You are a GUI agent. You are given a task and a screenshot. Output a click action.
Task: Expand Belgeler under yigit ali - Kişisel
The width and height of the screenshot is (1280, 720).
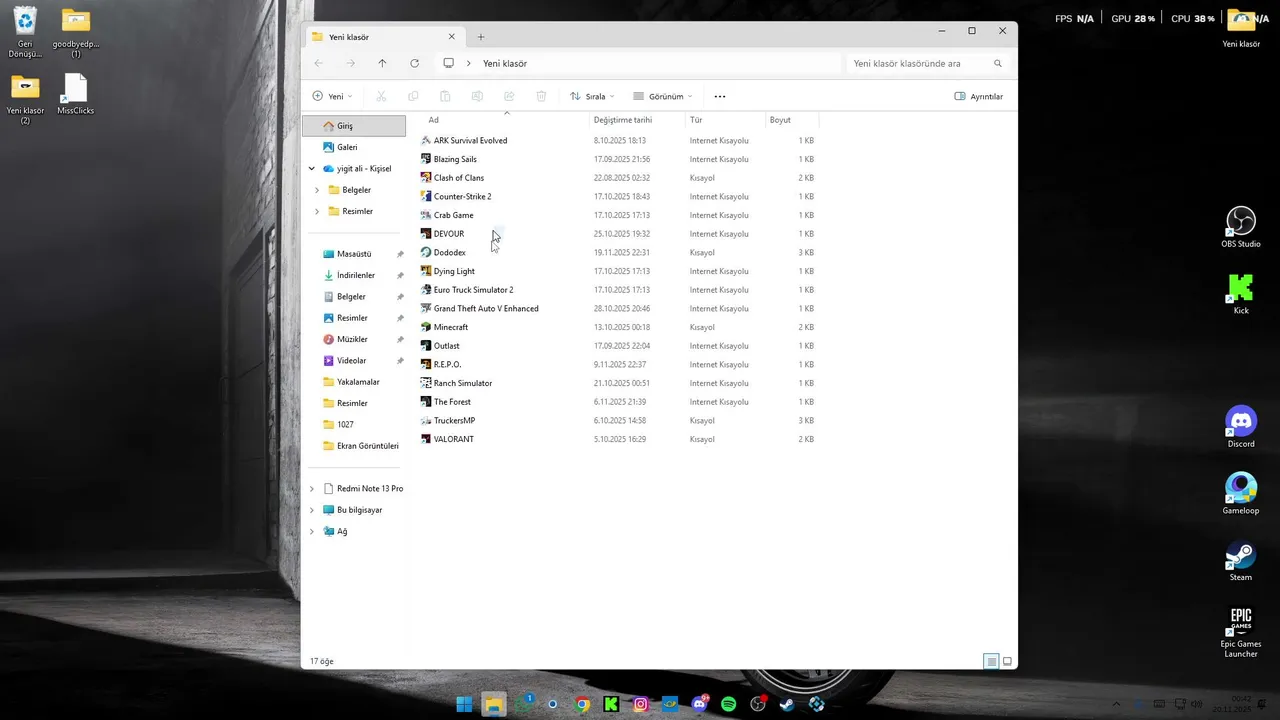tap(317, 190)
